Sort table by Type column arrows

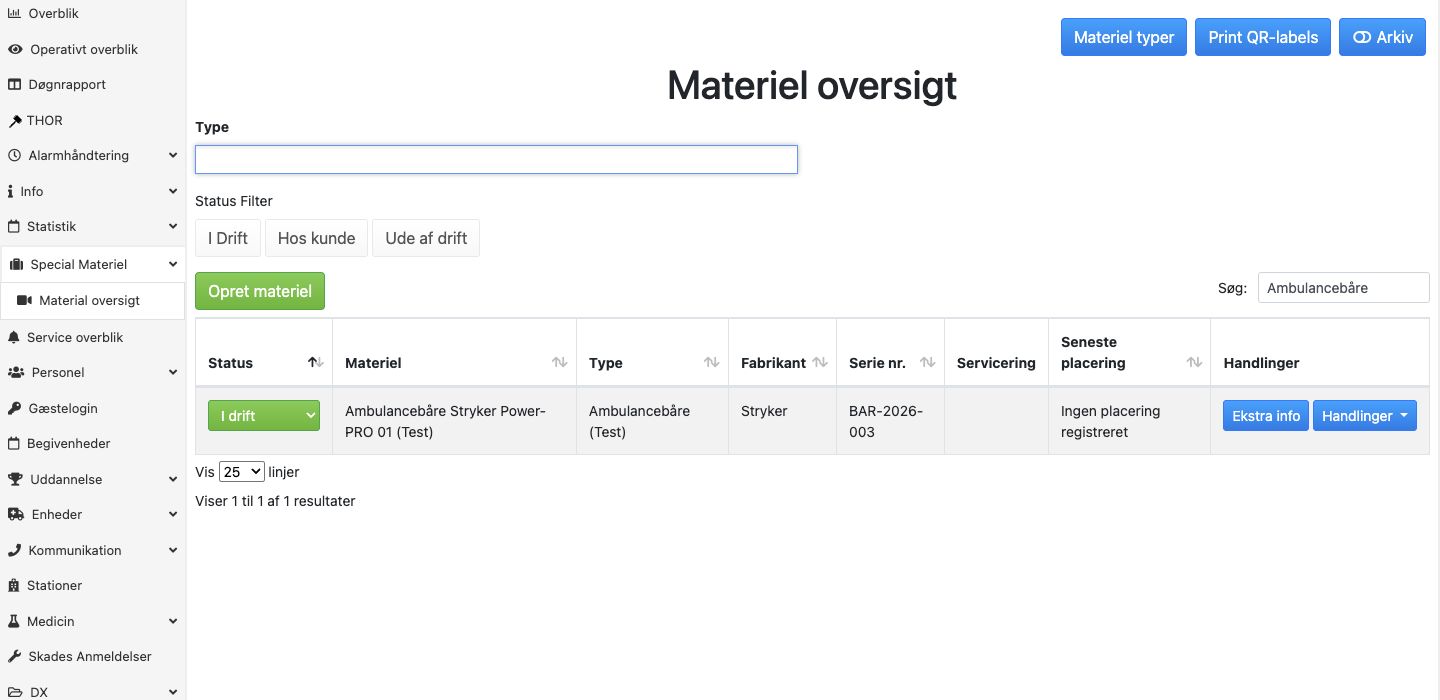coord(712,363)
